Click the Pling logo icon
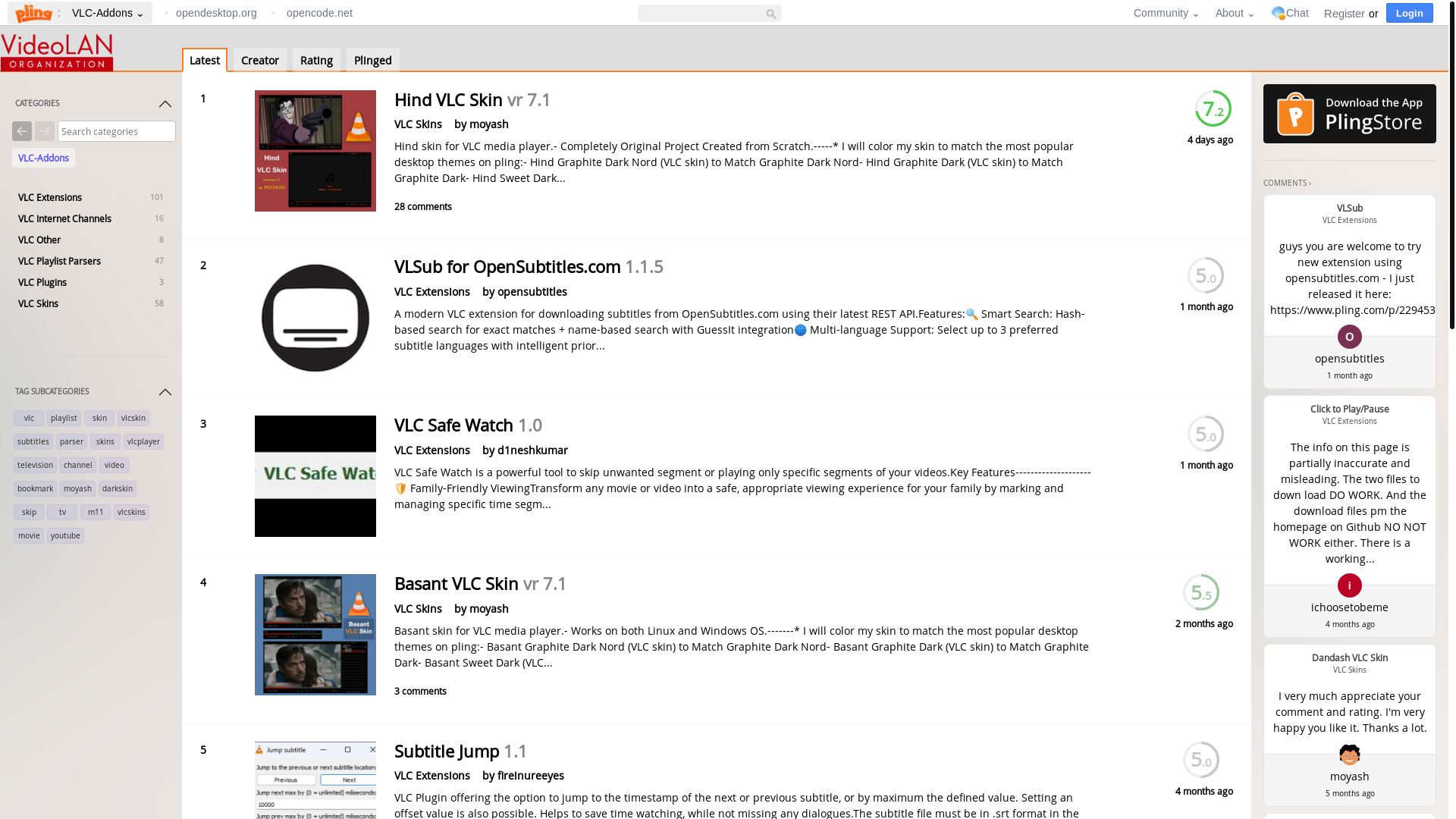The width and height of the screenshot is (1456, 819). click(x=34, y=13)
